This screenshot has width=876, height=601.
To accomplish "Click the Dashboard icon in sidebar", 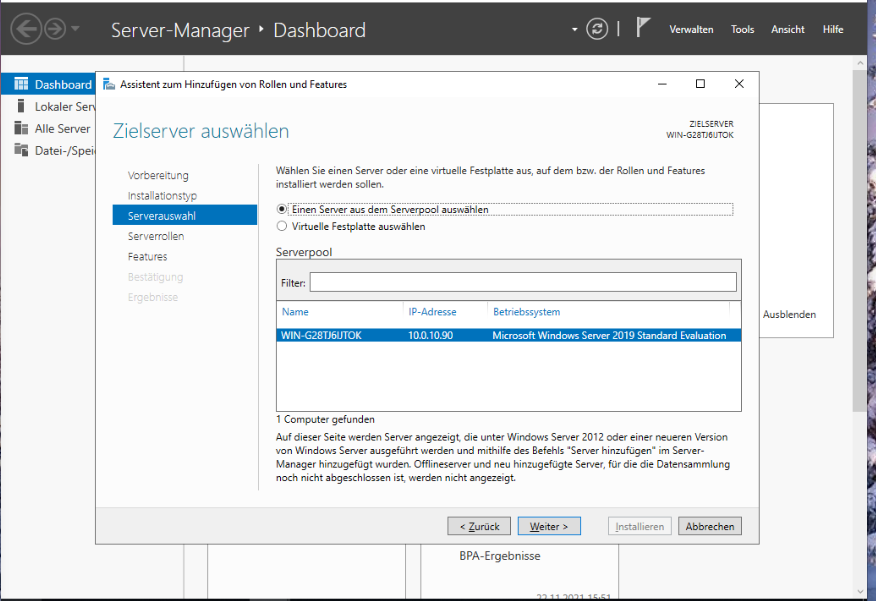I will tap(21, 85).
